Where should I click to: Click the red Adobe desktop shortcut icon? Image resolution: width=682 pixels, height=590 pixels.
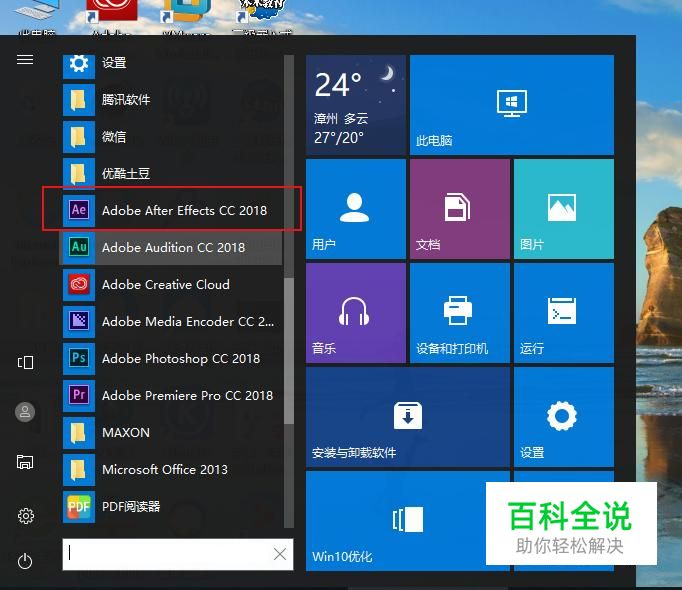pos(112,10)
